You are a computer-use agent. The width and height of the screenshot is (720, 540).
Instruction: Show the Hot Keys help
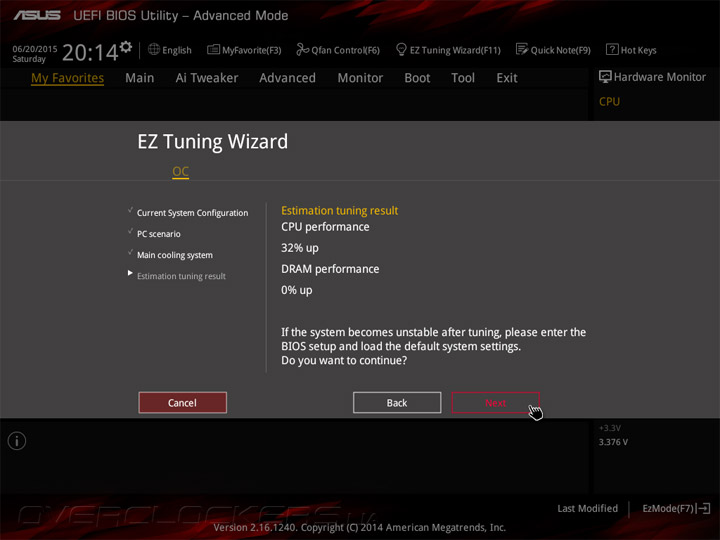(631, 50)
